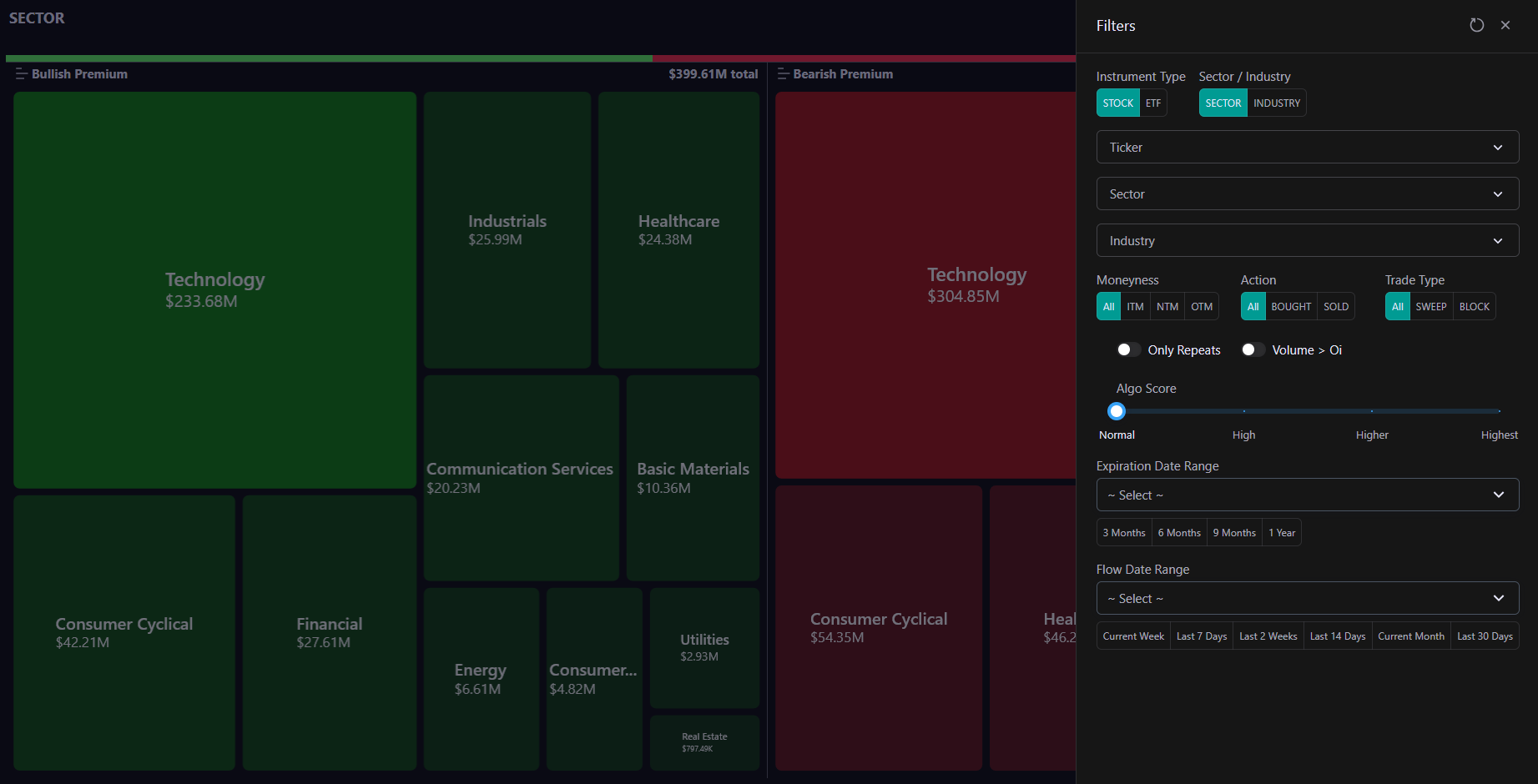Click bearish Technology $304.85M tile

pyautogui.click(x=925, y=284)
